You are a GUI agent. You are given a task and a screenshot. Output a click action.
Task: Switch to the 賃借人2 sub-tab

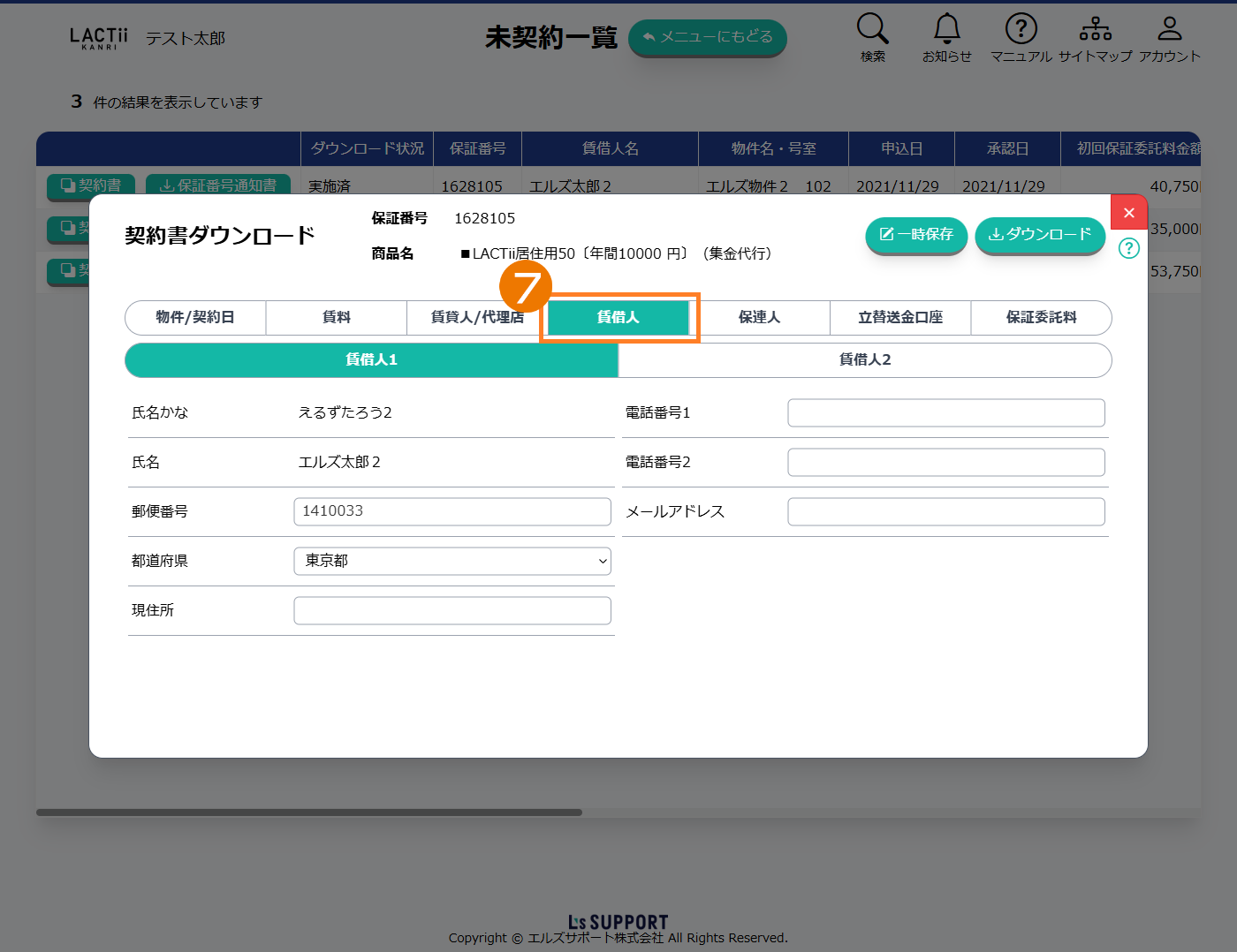pos(864,360)
